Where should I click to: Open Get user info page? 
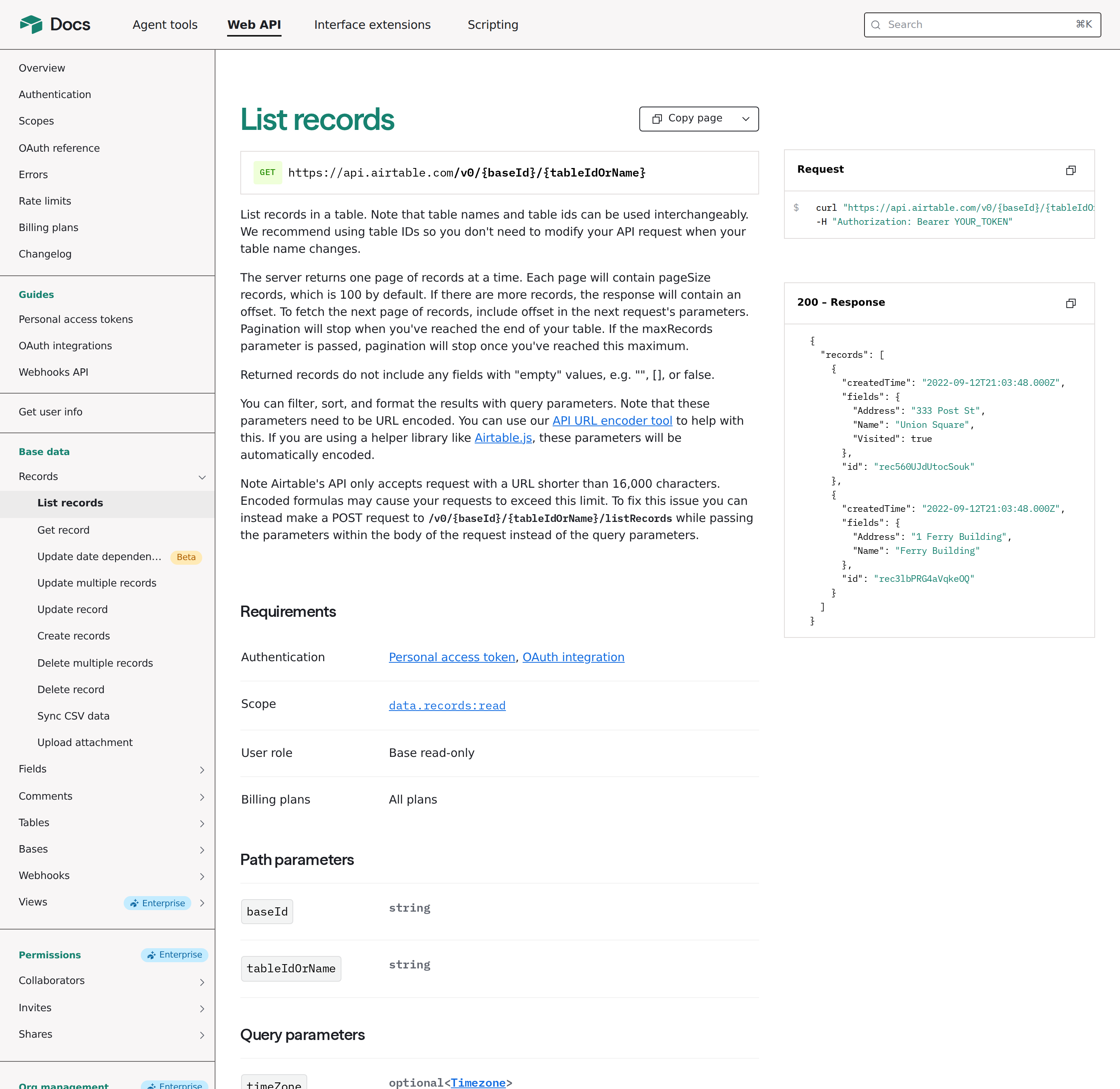pyautogui.click(x=50, y=412)
